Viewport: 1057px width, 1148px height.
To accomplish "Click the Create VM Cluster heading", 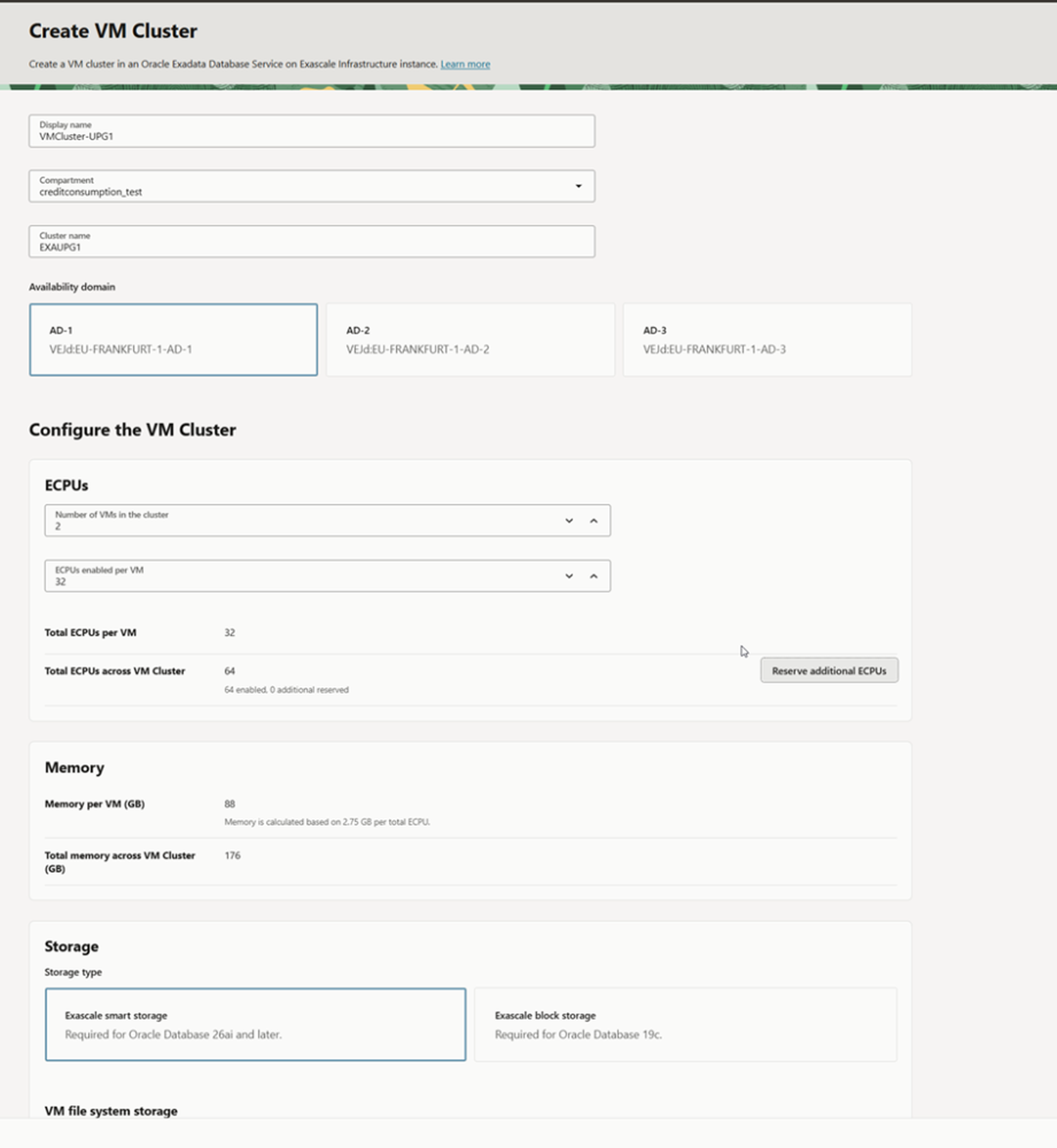I will click(113, 31).
